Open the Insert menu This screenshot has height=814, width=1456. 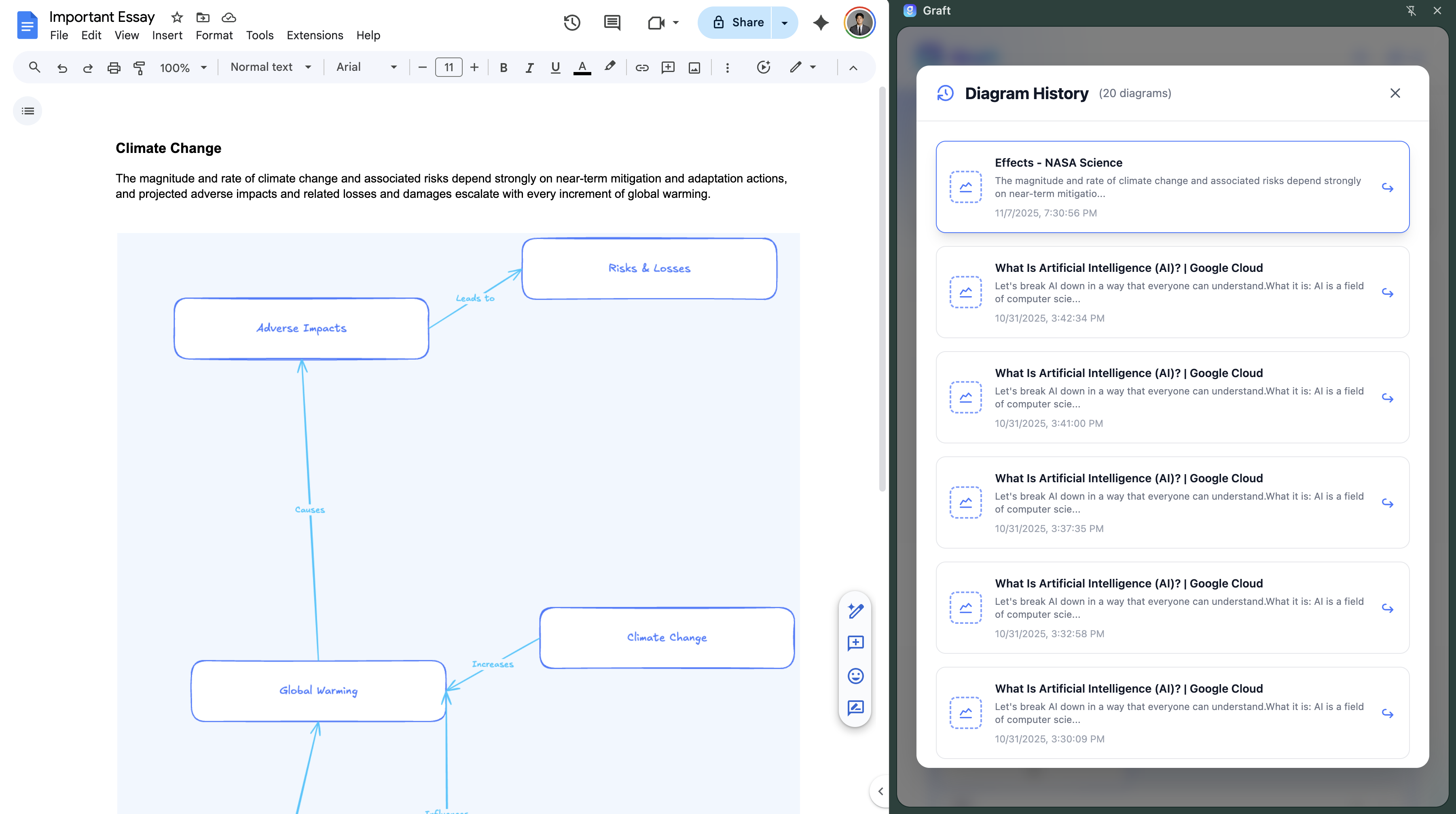click(167, 35)
